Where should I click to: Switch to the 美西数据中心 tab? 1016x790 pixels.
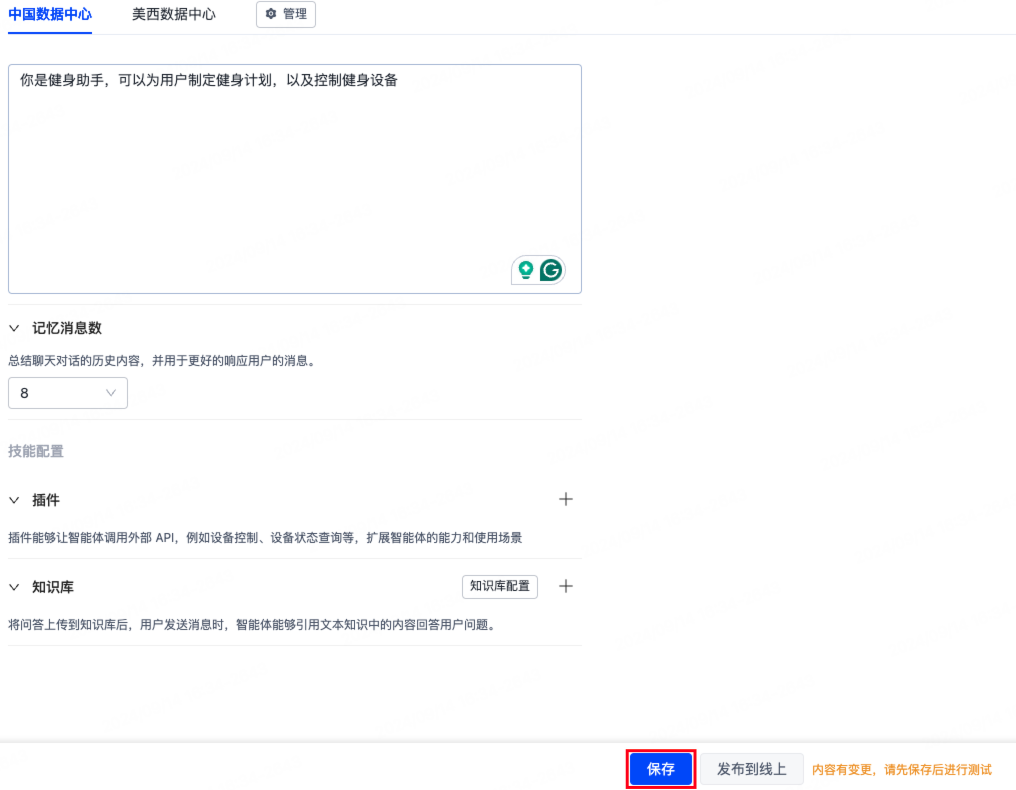(172, 14)
